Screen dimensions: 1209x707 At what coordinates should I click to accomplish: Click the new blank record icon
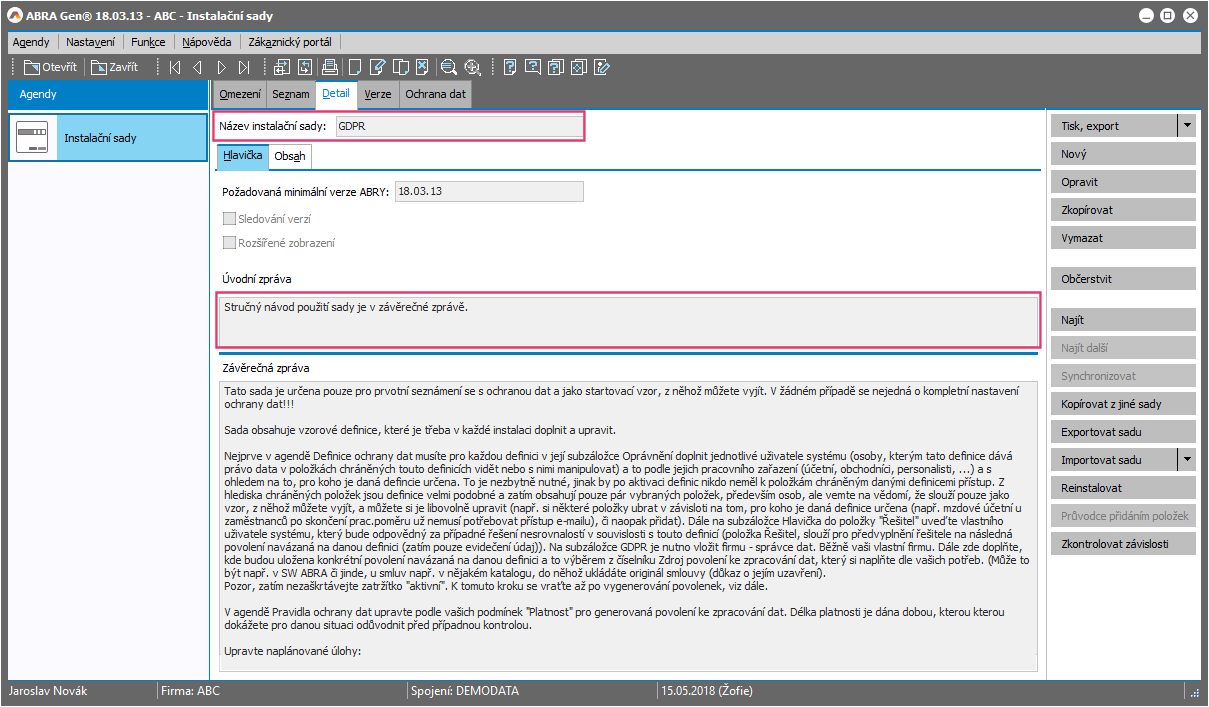pos(354,68)
